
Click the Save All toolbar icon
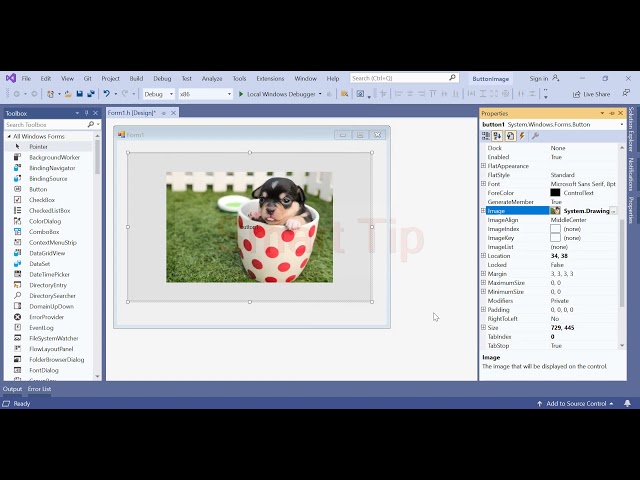point(91,94)
